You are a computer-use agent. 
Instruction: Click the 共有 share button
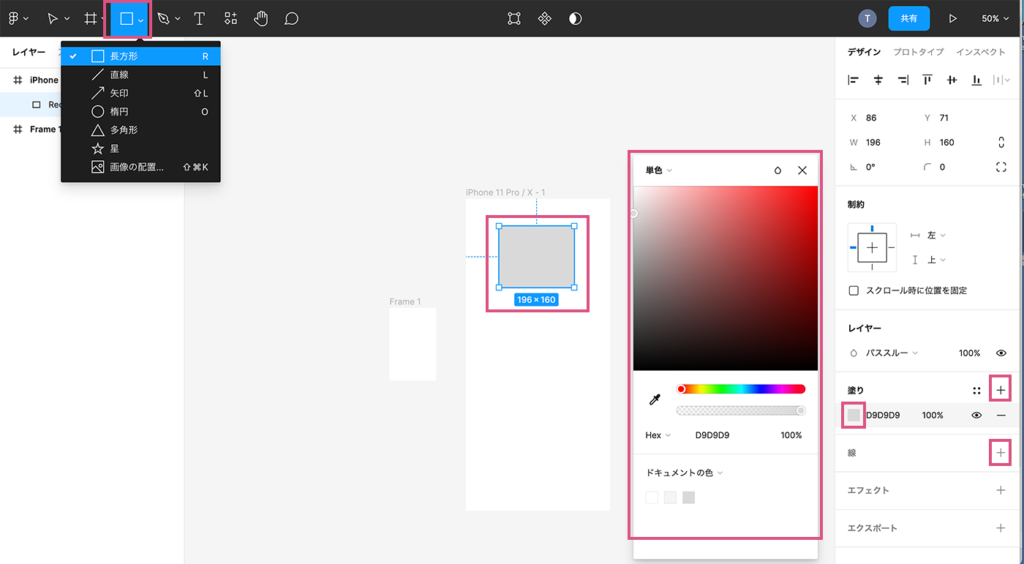[x=908, y=18]
